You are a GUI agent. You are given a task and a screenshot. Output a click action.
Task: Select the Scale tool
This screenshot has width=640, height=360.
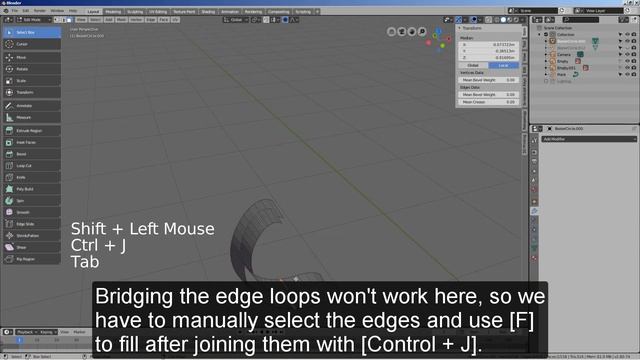pyautogui.click(x=32, y=81)
